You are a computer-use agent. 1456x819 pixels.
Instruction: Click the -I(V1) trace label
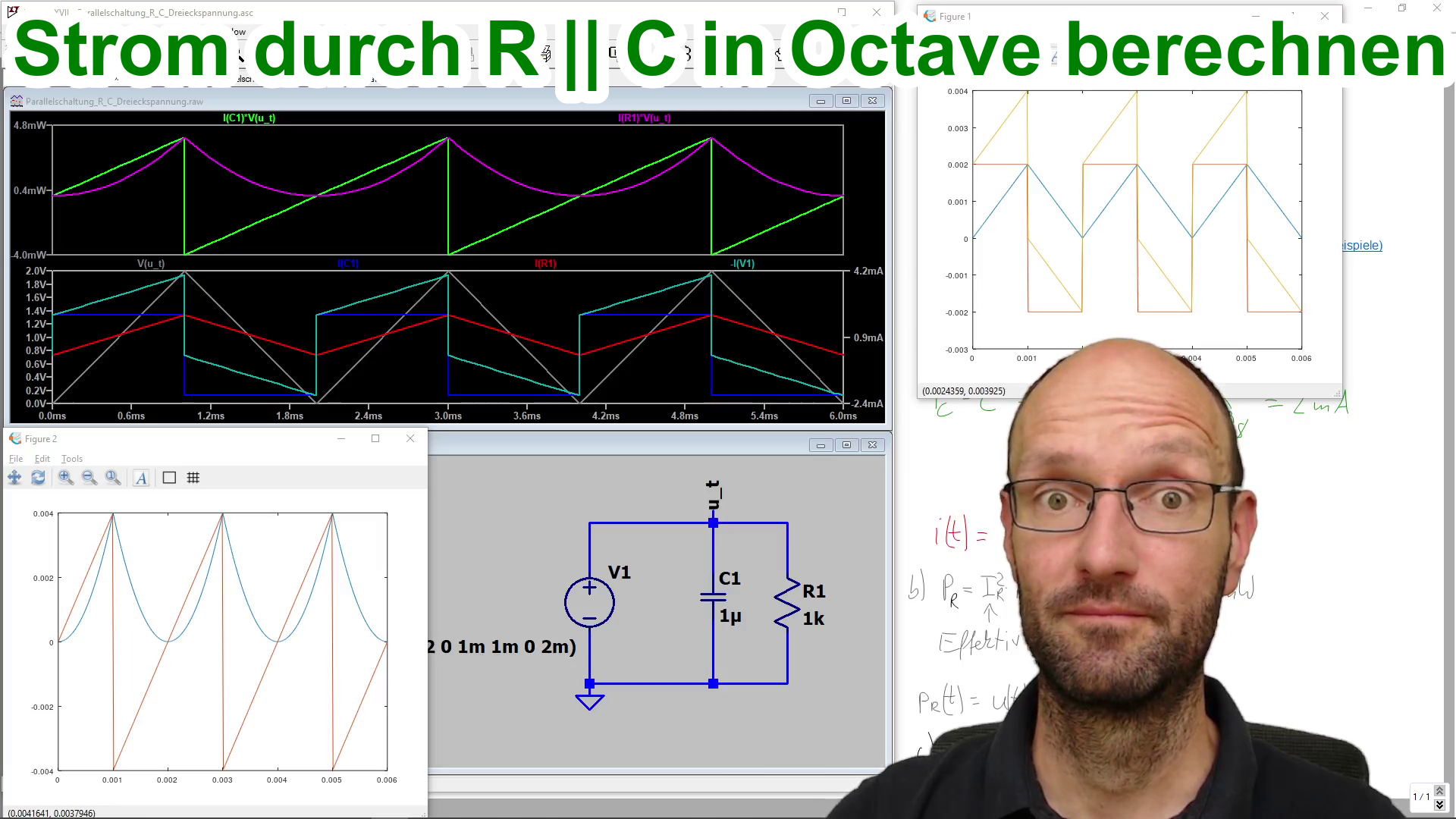[742, 264]
